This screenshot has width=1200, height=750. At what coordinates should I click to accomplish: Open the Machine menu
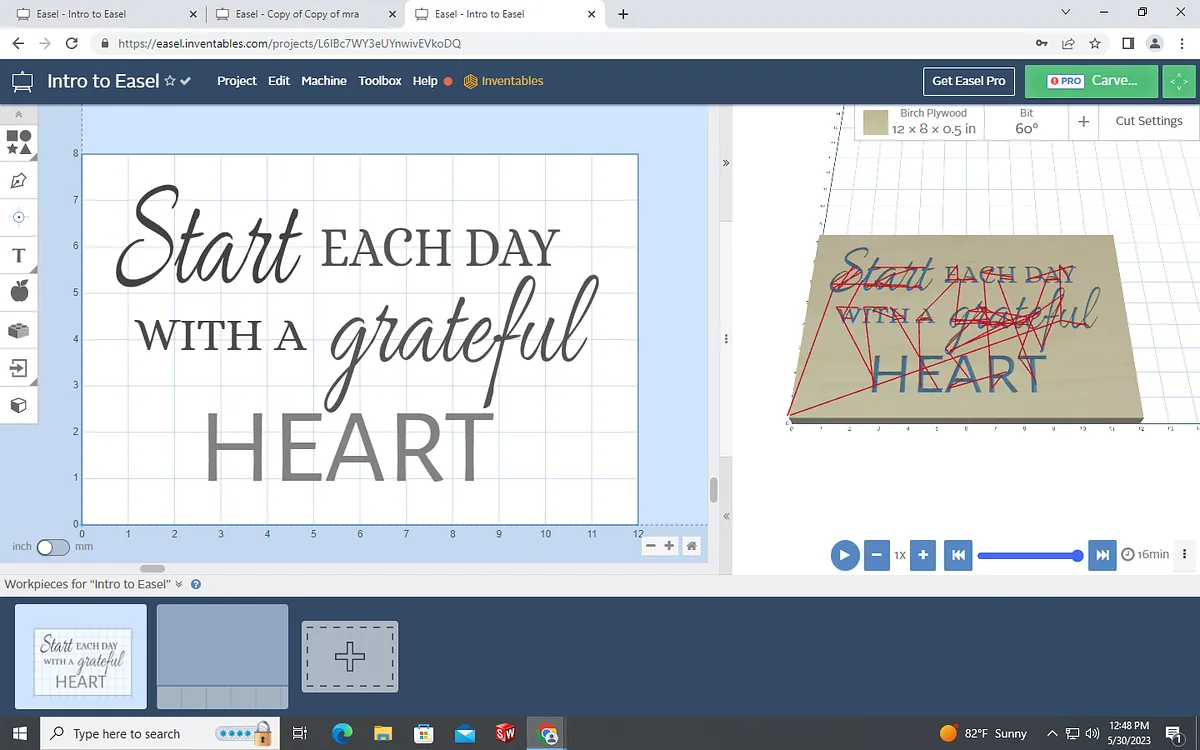(324, 81)
